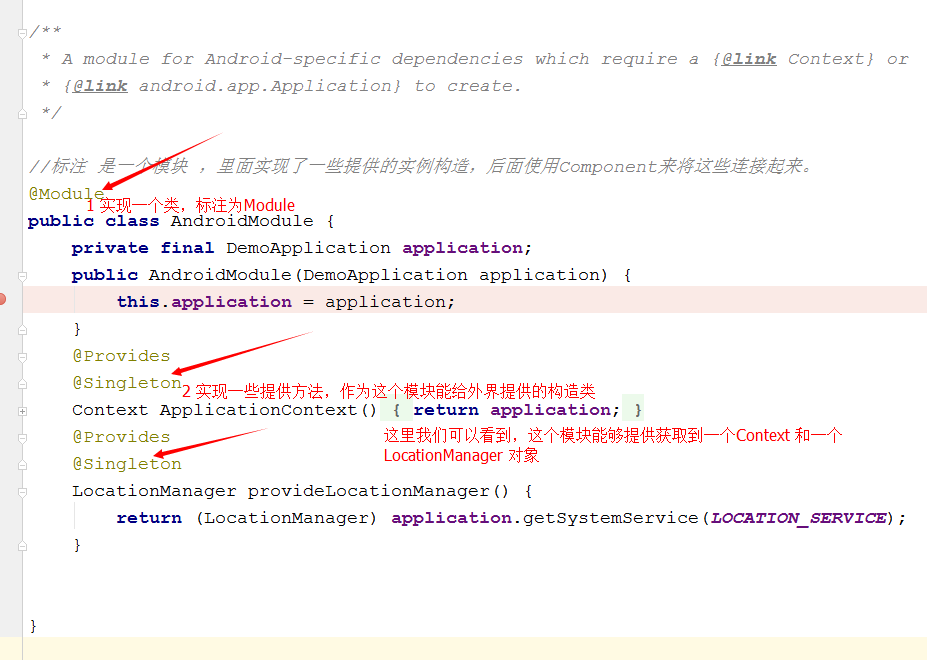Viewport: 927px width, 660px height.
Task: Click the 'final' keyword
Action: tap(187, 248)
